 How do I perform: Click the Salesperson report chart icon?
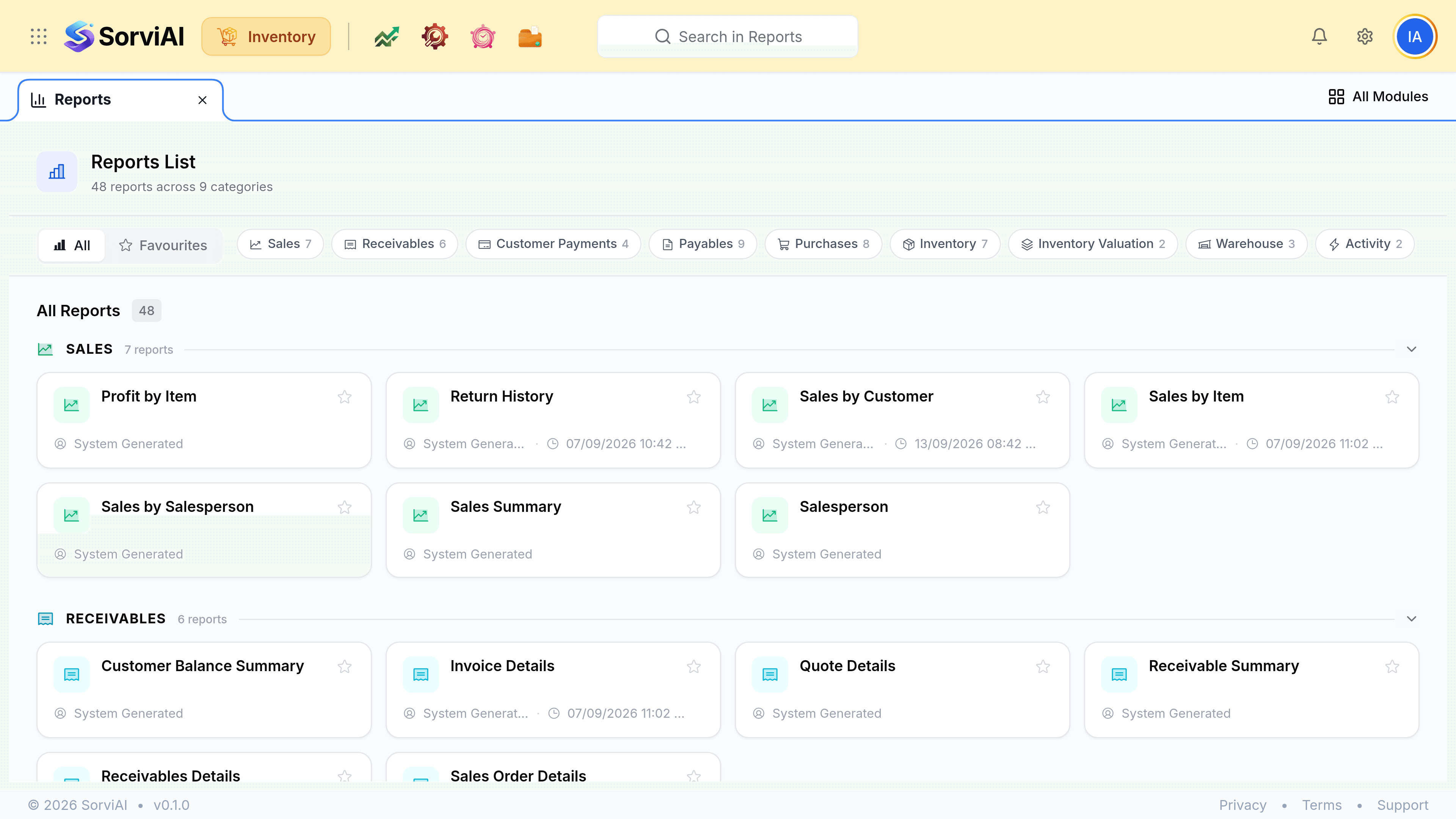pyautogui.click(x=770, y=515)
